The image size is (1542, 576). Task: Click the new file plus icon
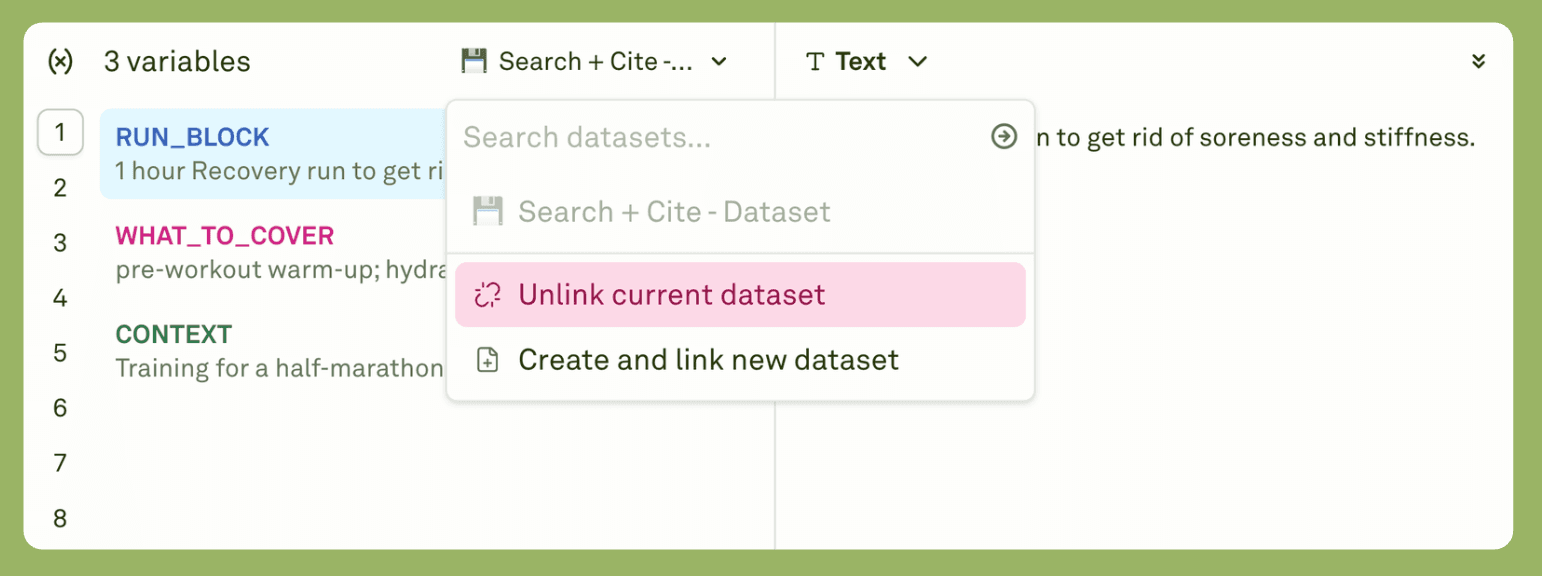click(487, 360)
